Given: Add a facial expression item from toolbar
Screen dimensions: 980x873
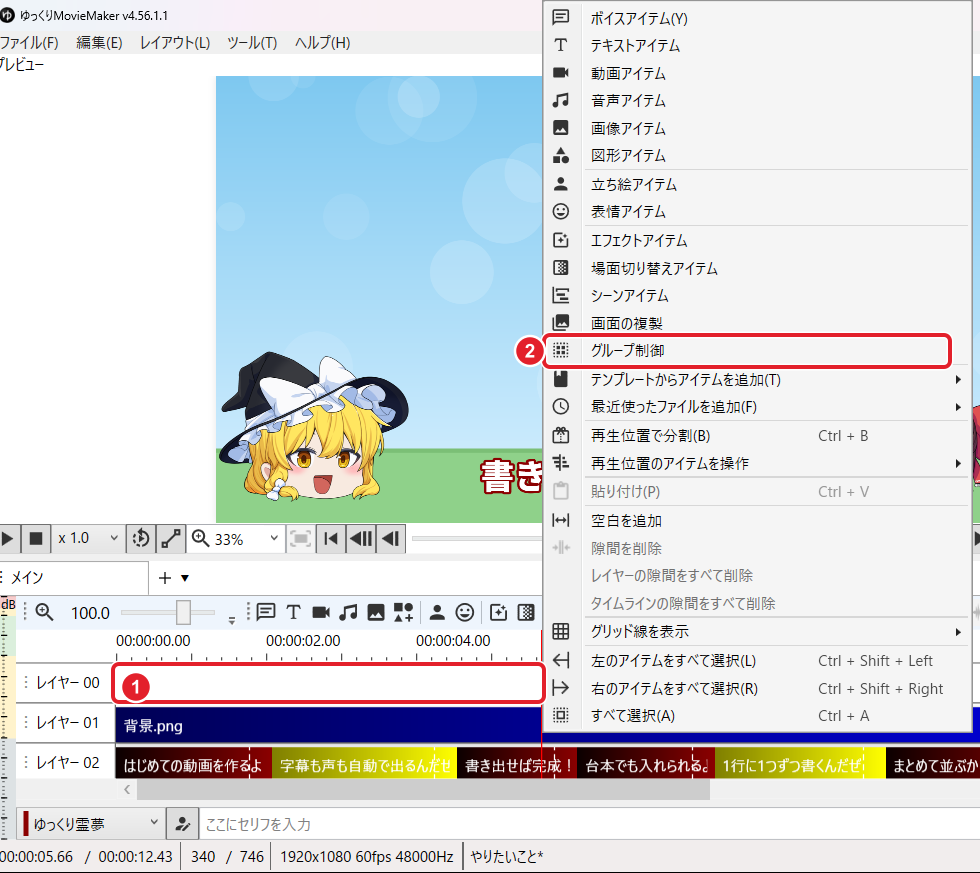Looking at the screenshot, I should [464, 612].
